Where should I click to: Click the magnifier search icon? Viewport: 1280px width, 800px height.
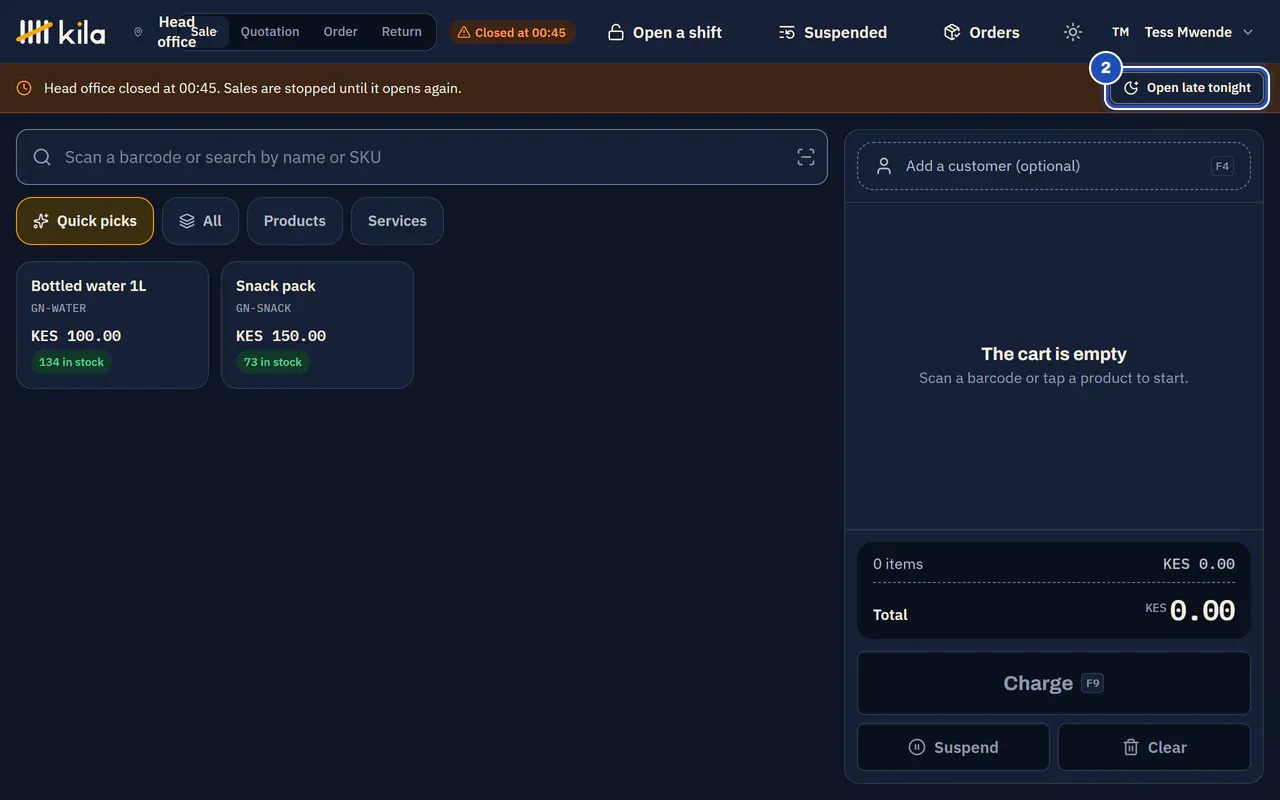click(x=42, y=157)
